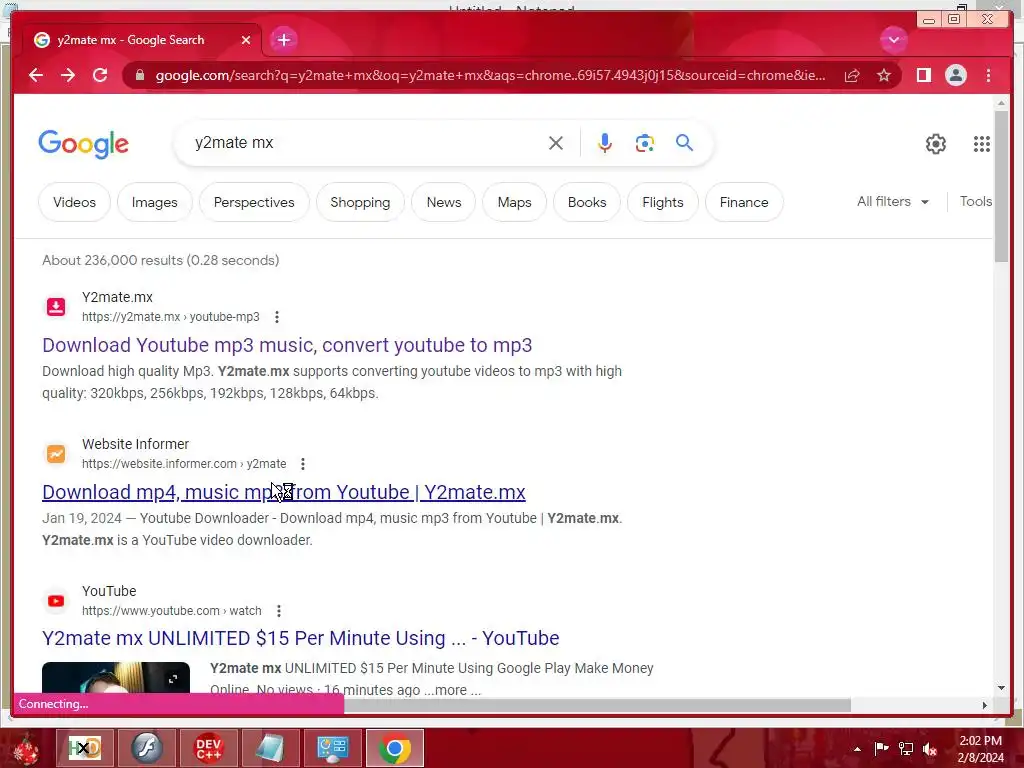Close the y2mate mx Google Search tab
The height and width of the screenshot is (768, 1024).
click(246, 40)
